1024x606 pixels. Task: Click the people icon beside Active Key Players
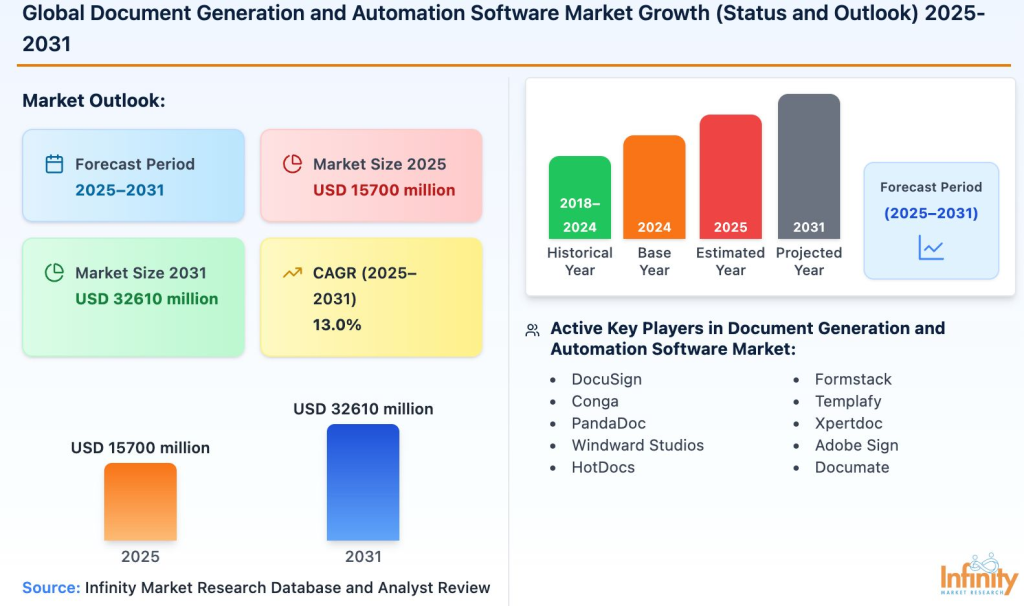click(533, 330)
